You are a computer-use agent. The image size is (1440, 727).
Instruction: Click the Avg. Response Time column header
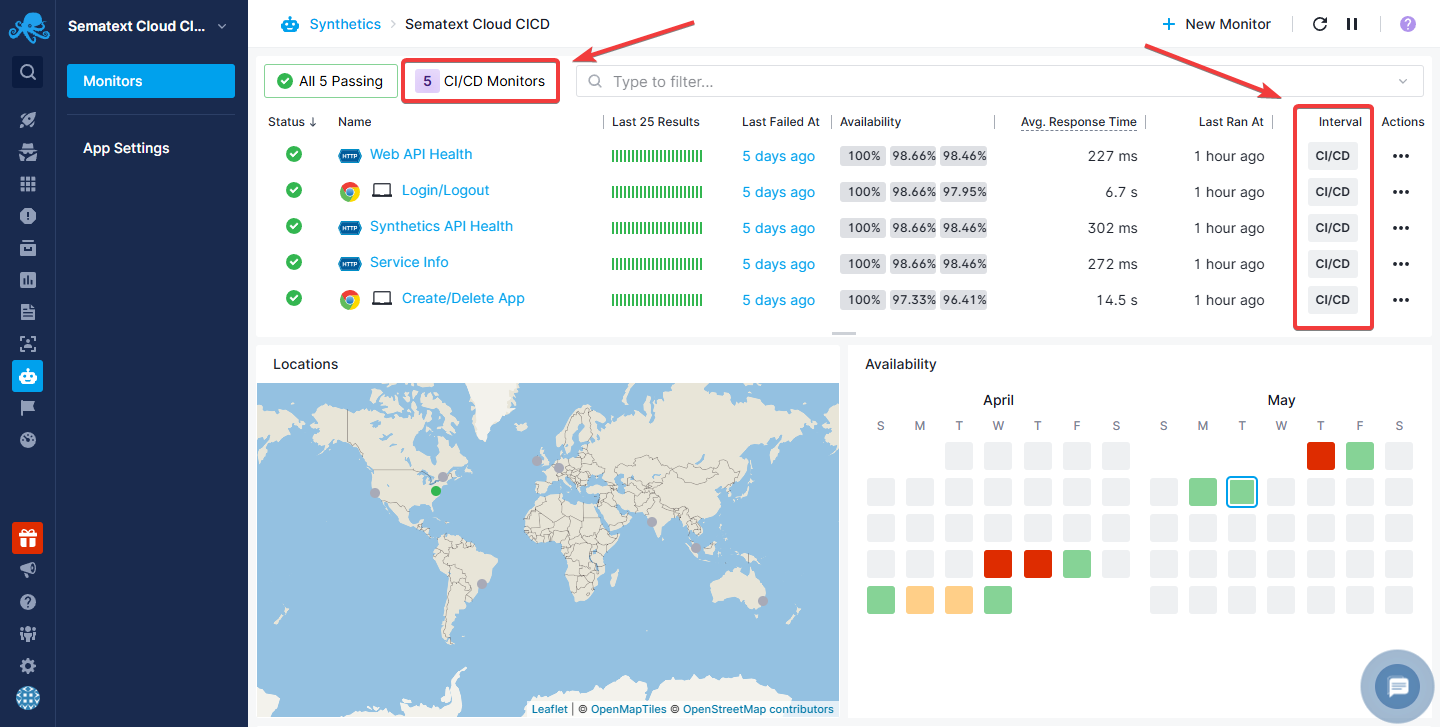tap(1078, 122)
